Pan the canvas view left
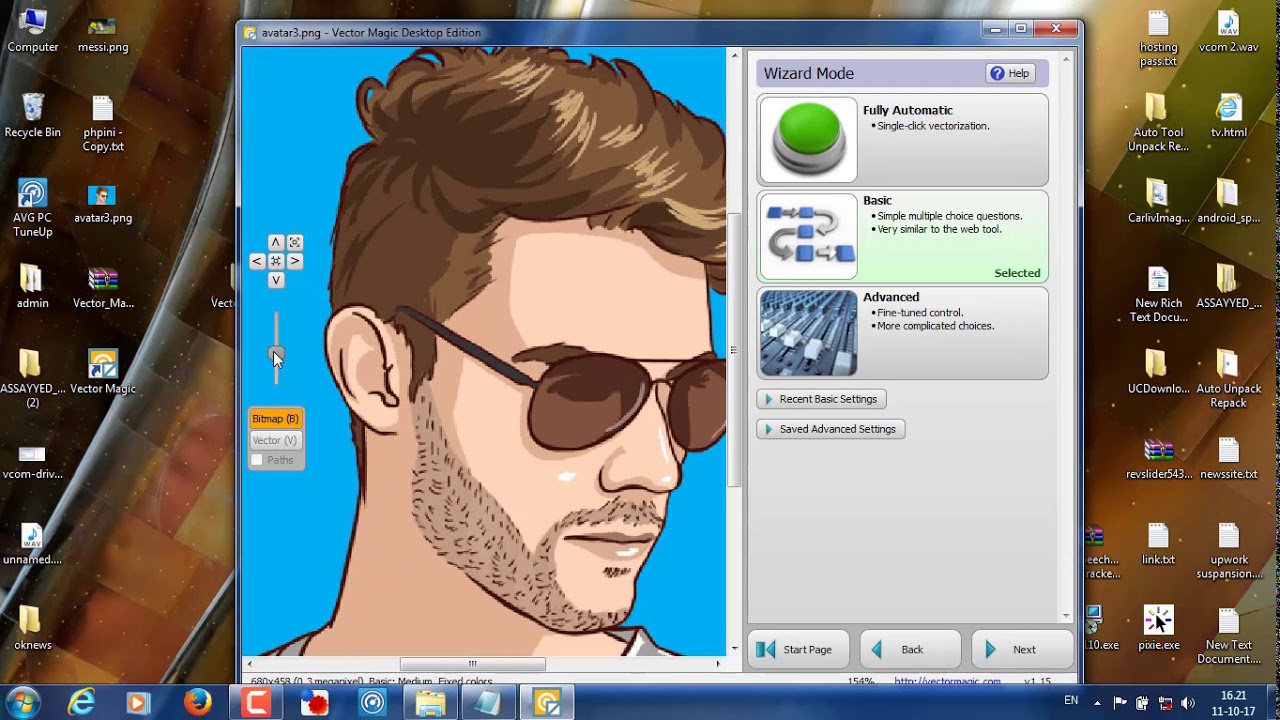Screen dimensions: 1280x720 tap(257, 261)
